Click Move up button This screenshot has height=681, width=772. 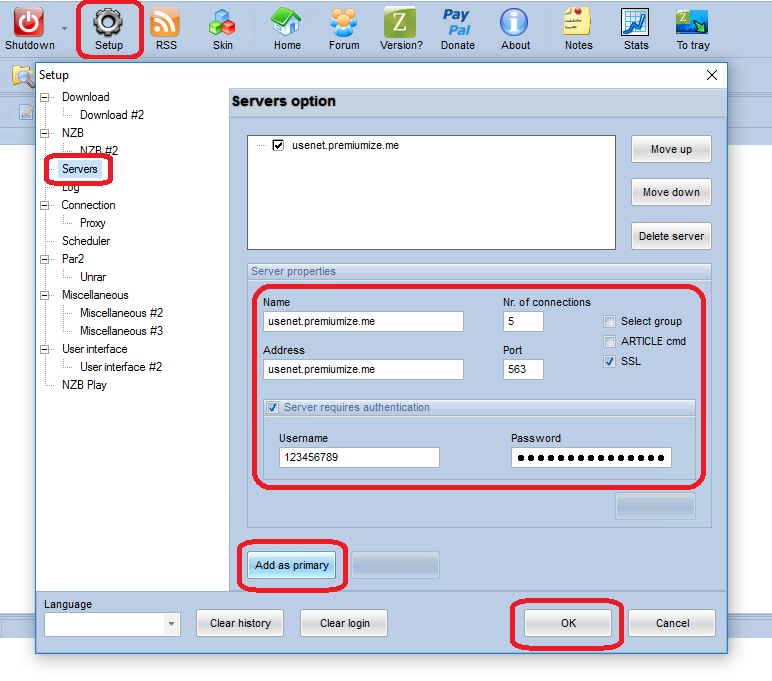(x=671, y=149)
